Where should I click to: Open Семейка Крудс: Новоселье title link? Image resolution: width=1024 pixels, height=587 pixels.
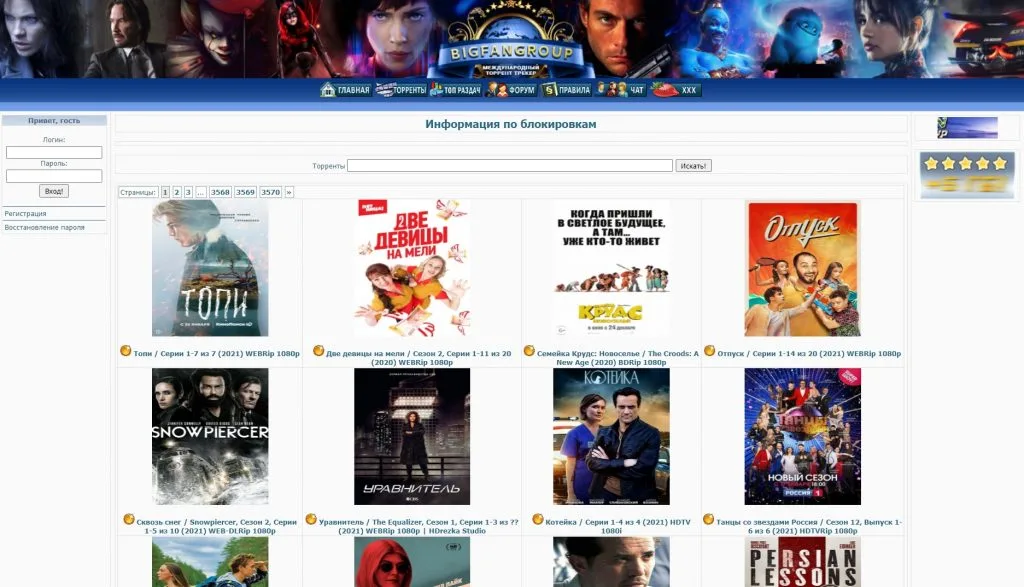[618, 358]
